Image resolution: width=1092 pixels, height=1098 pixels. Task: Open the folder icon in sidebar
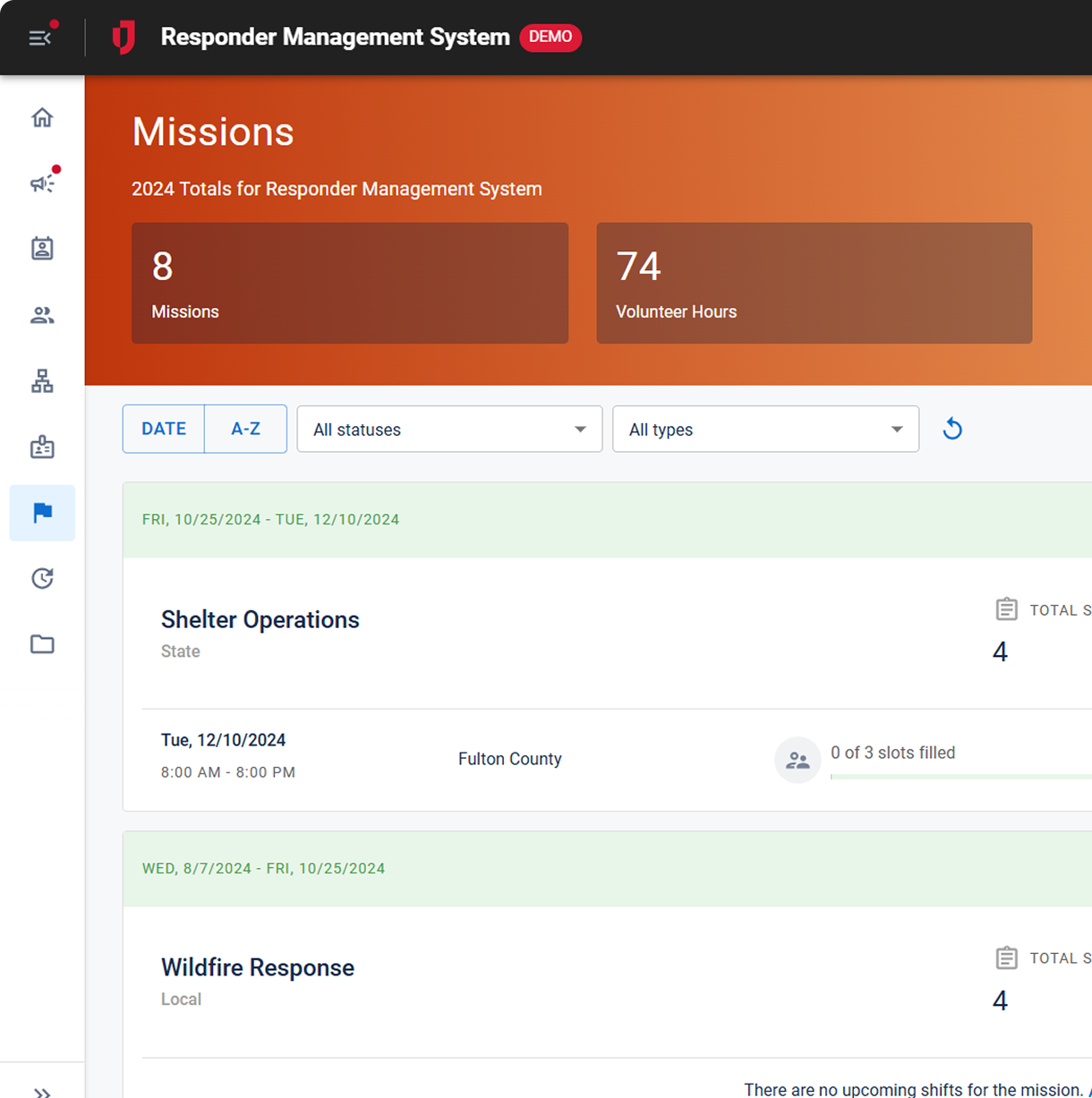click(42, 644)
